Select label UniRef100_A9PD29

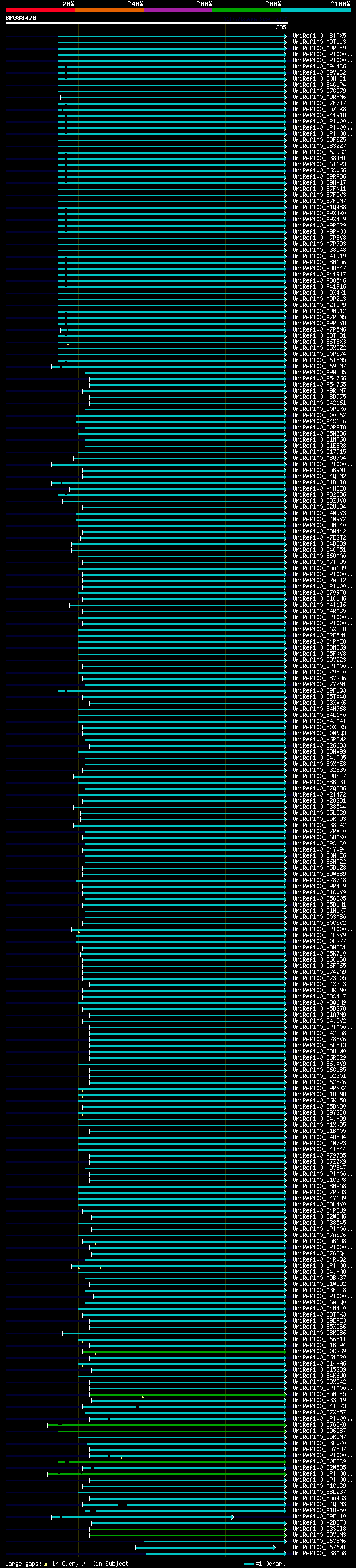pos(319,226)
